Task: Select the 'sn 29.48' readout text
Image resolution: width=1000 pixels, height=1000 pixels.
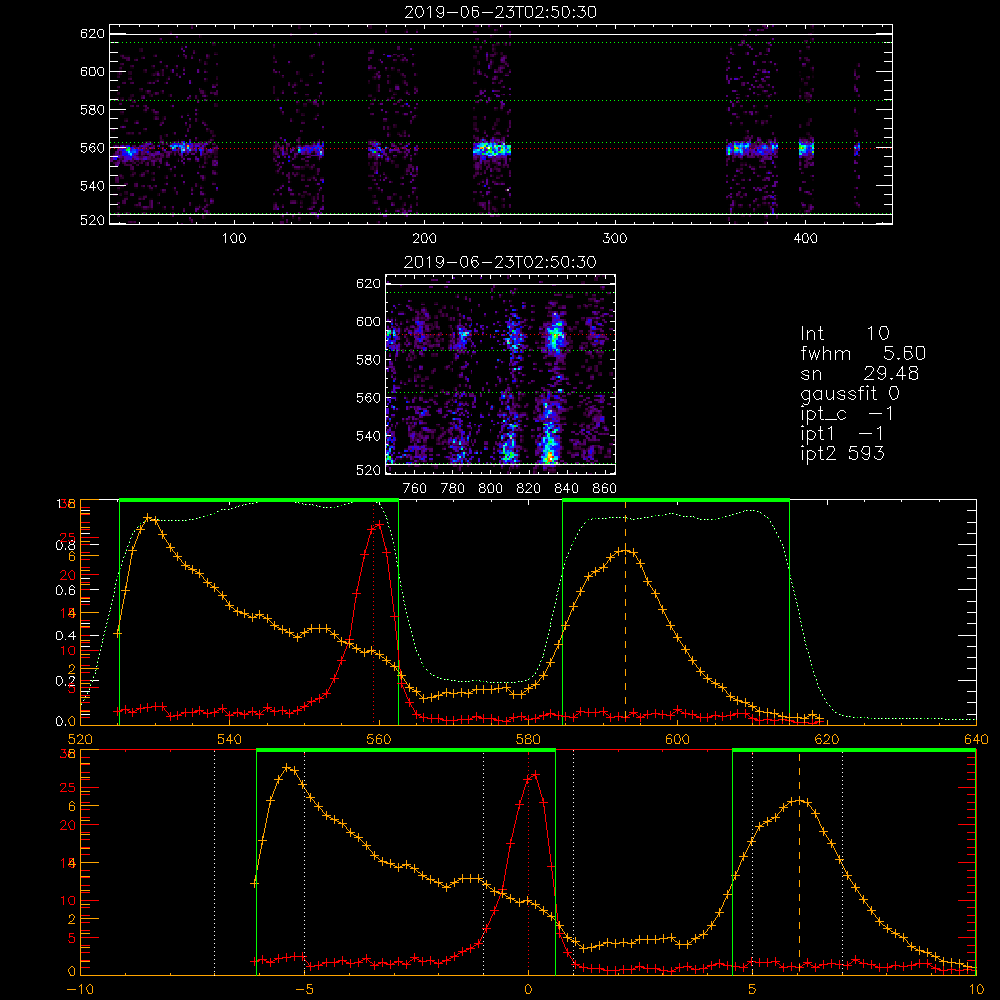Action: point(860,373)
